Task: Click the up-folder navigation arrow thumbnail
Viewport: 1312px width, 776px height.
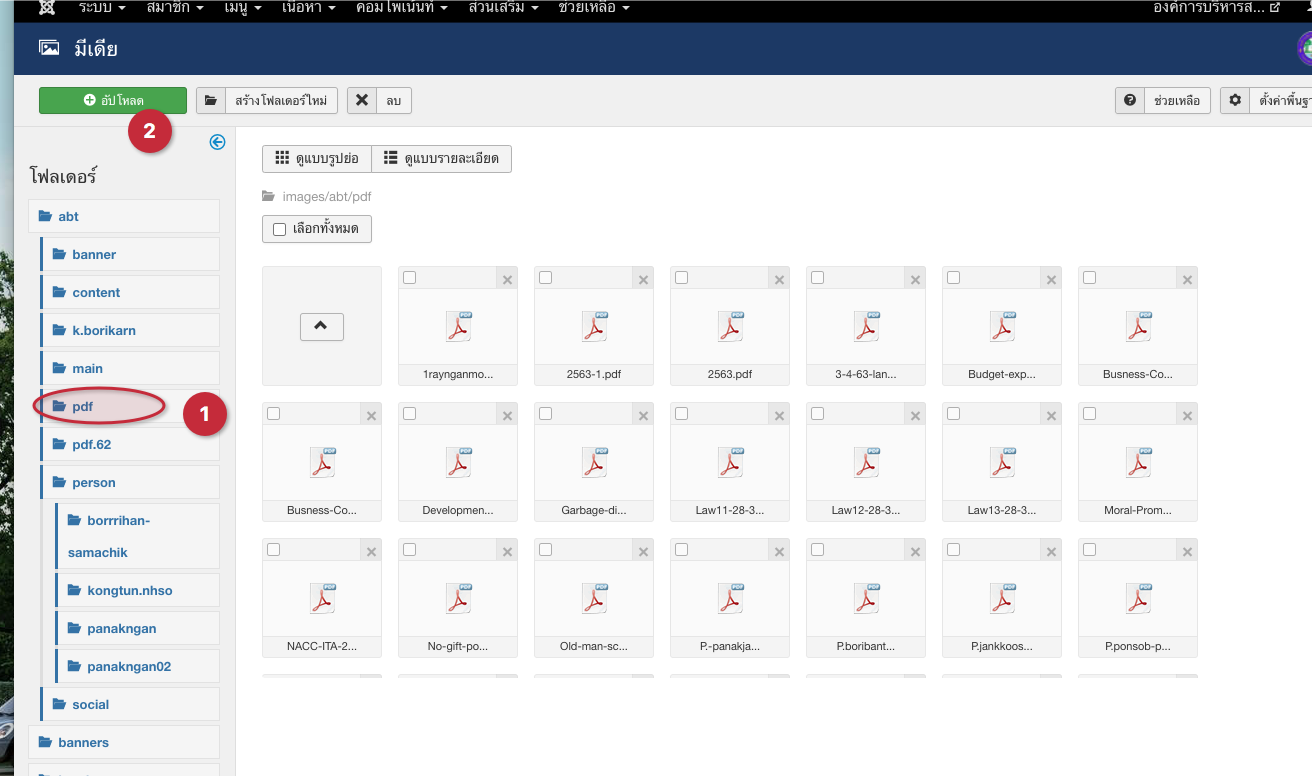Action: [321, 326]
